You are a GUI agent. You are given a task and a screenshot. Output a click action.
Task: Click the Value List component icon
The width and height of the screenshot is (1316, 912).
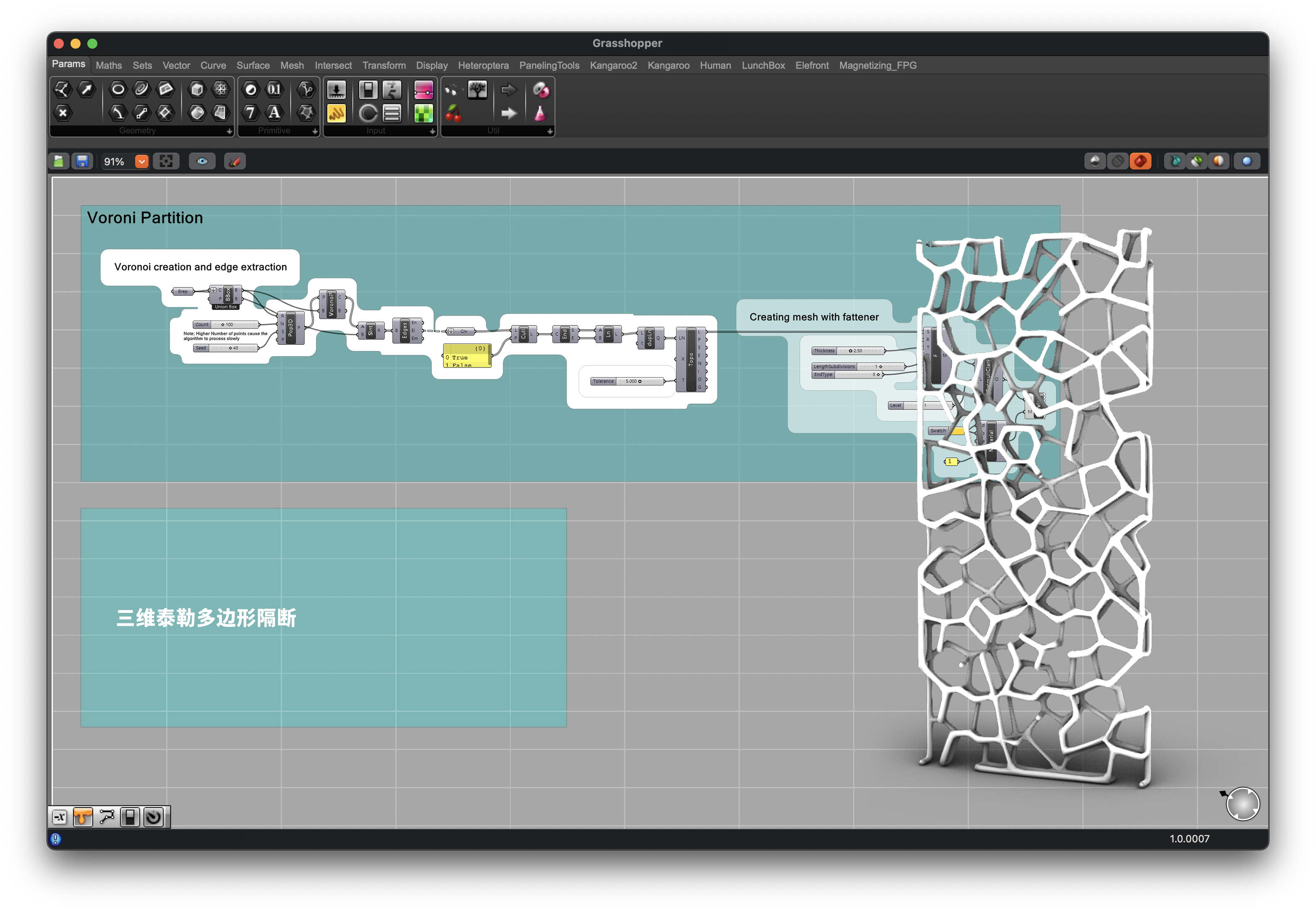[392, 113]
